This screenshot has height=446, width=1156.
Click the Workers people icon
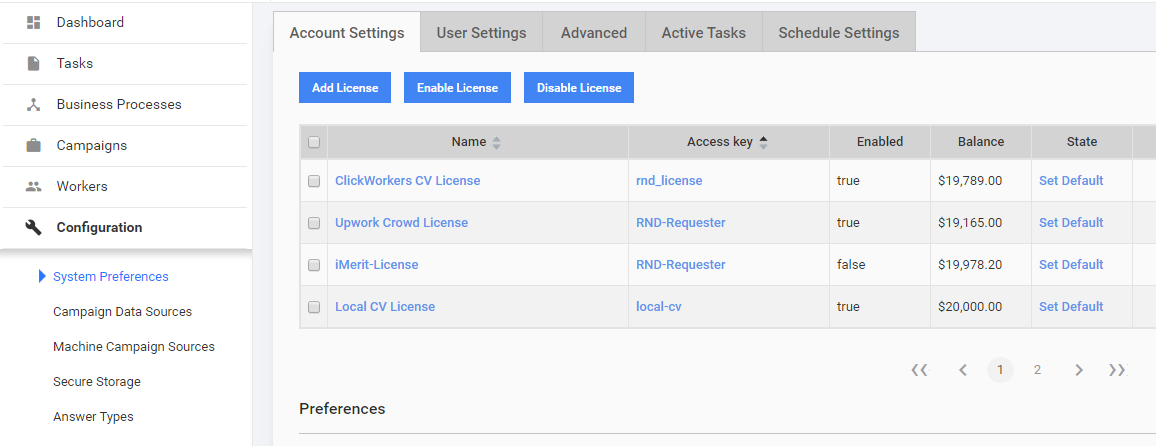point(33,187)
